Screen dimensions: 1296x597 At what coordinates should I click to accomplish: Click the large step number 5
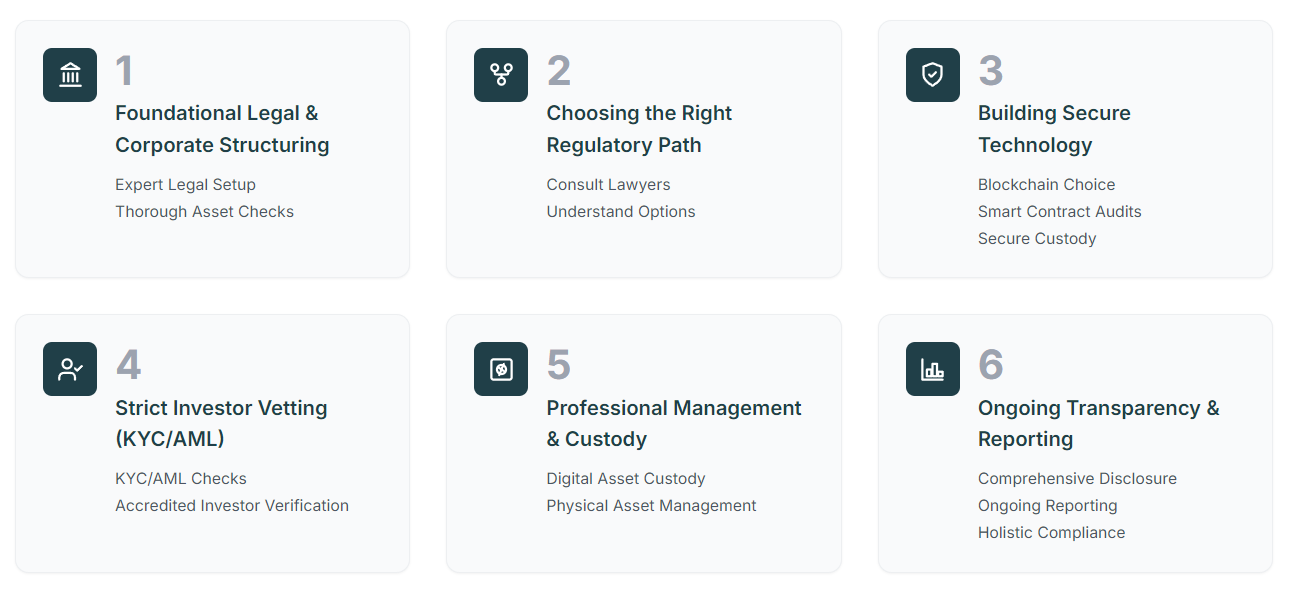coord(558,365)
